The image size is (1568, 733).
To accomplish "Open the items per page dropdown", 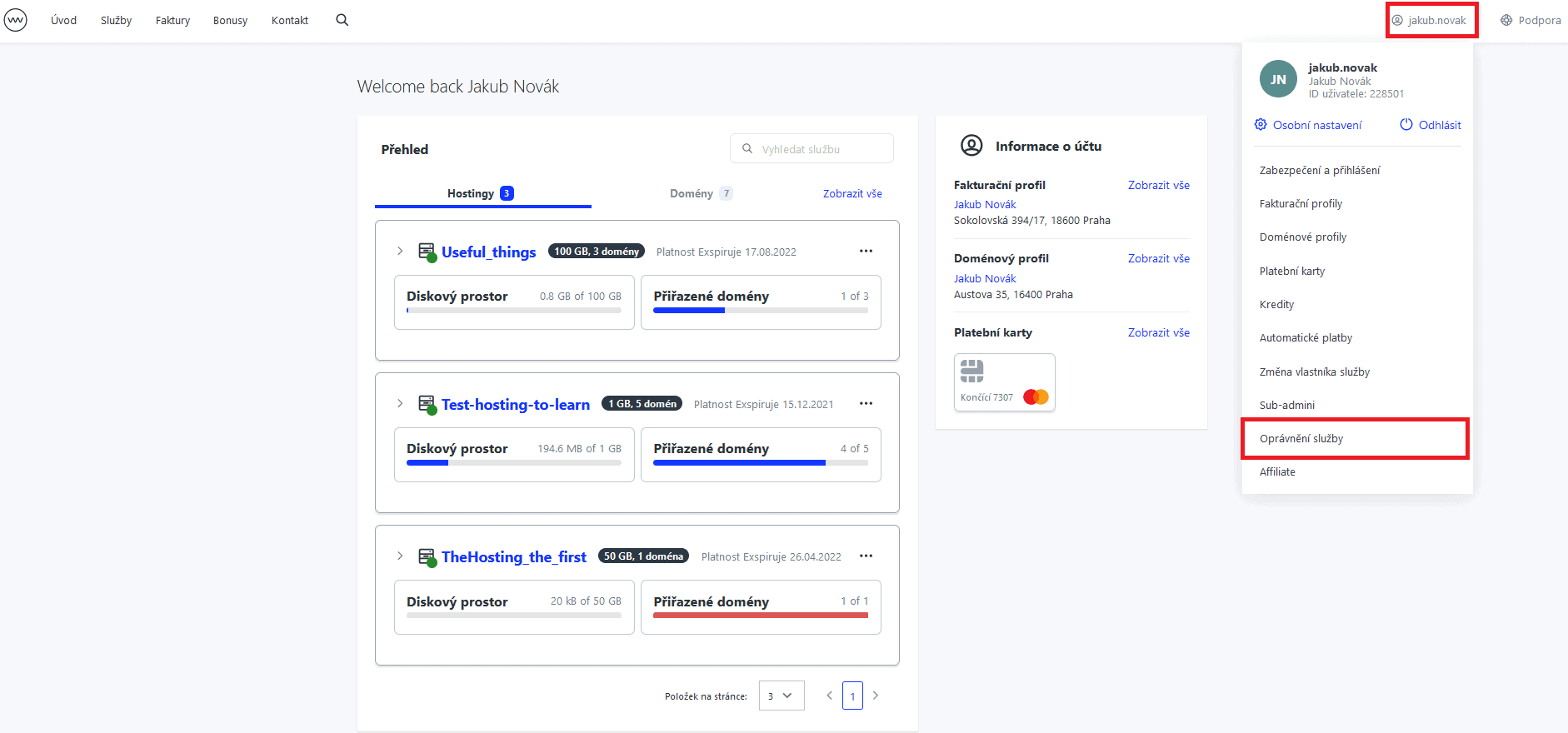I will point(782,696).
